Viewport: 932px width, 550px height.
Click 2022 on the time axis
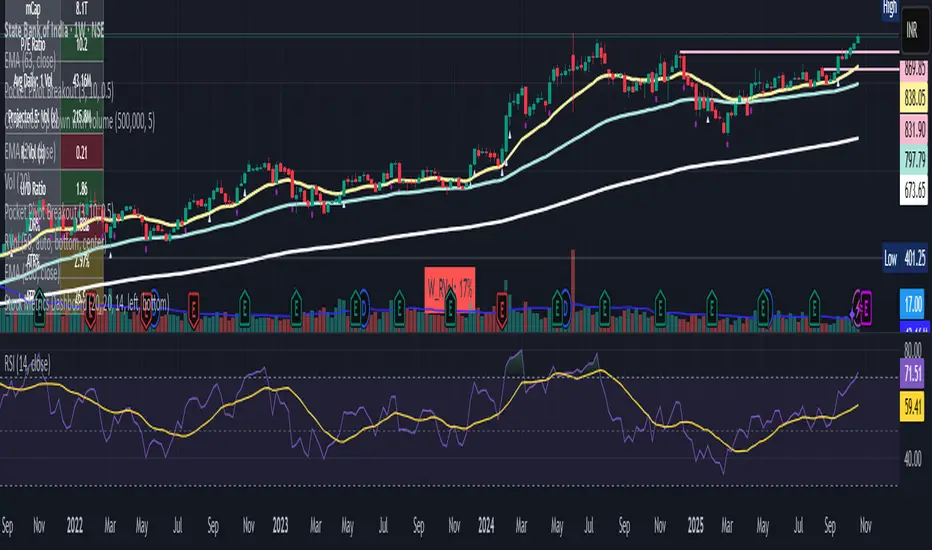tap(75, 526)
